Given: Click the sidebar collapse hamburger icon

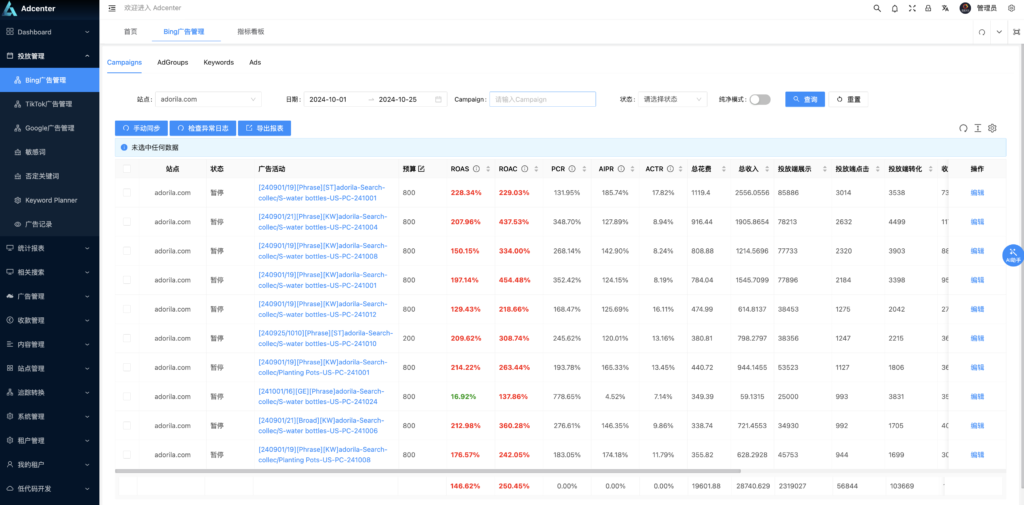Looking at the screenshot, I should pos(112,8).
